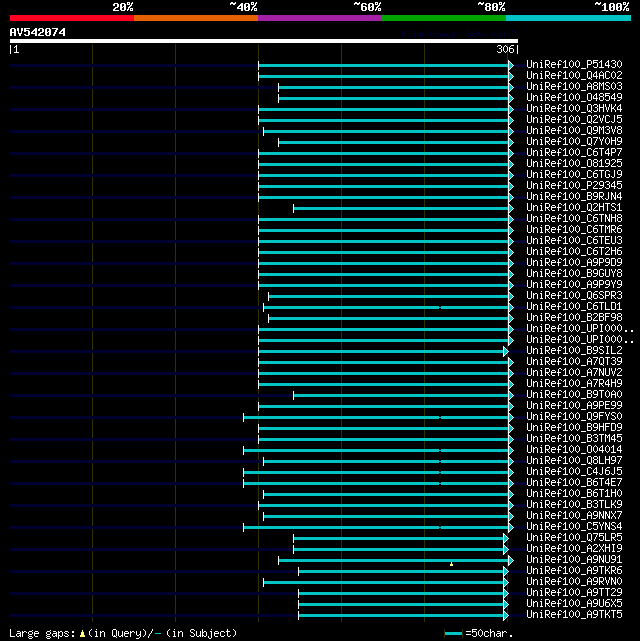Image resolution: width=640 pixels, height=641 pixels.
Task: Click the UniRef100_Q75LR5 subject name
Action: (574, 538)
